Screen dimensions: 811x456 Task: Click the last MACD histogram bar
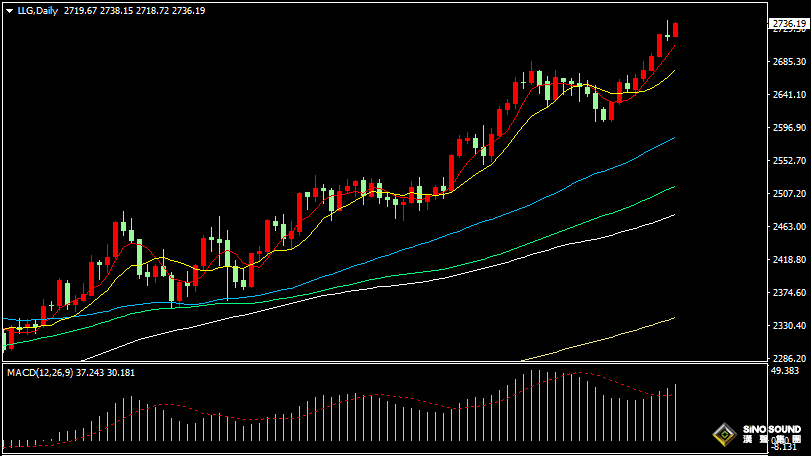click(676, 412)
